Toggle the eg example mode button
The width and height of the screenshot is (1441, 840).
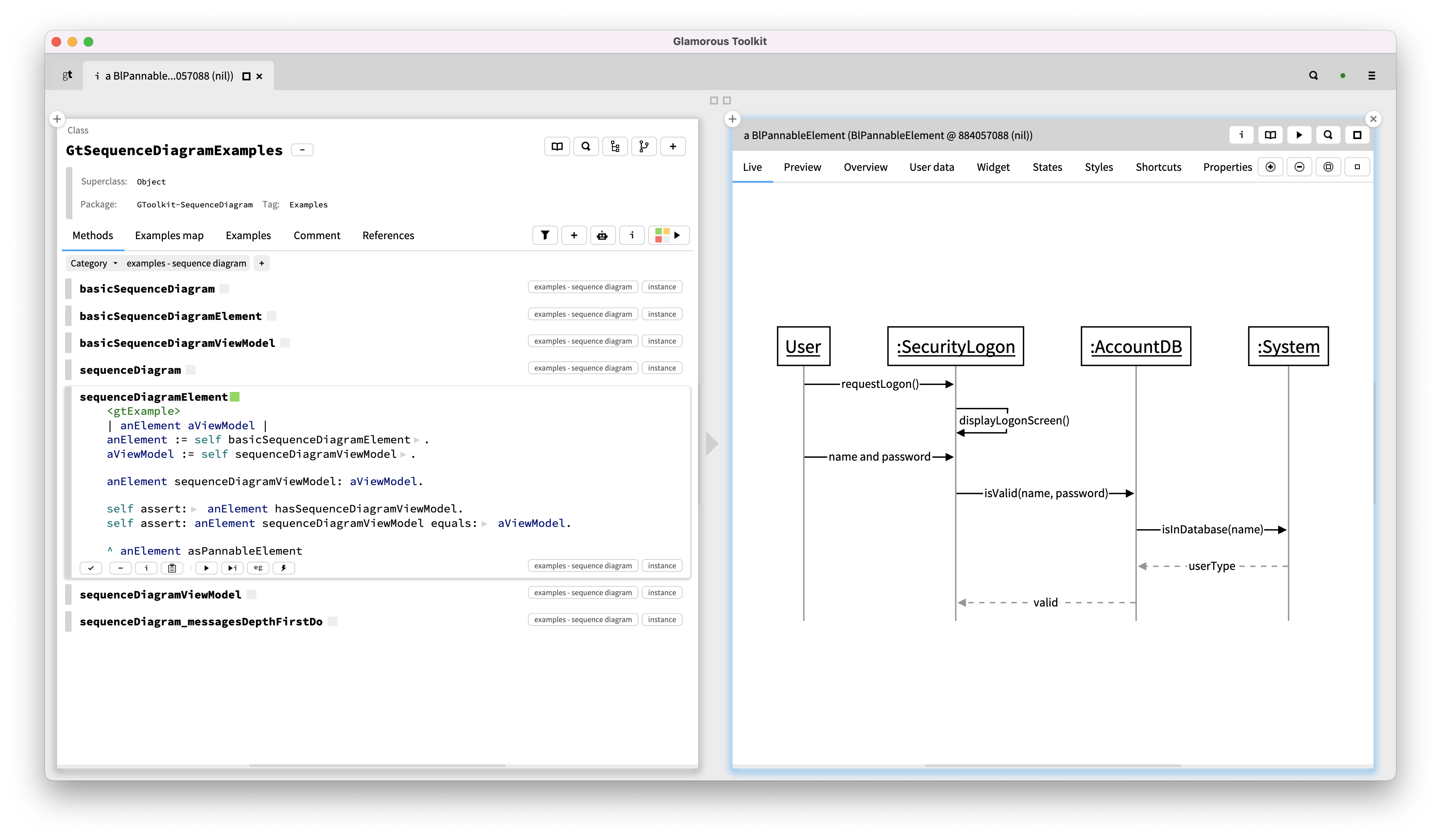pos(258,568)
